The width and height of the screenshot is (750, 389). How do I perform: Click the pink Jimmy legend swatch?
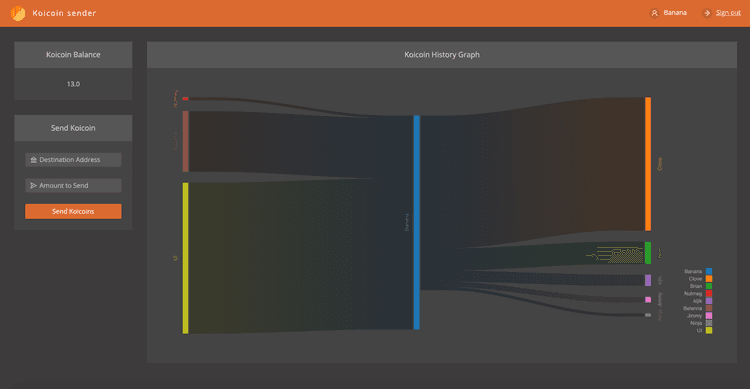[709, 316]
